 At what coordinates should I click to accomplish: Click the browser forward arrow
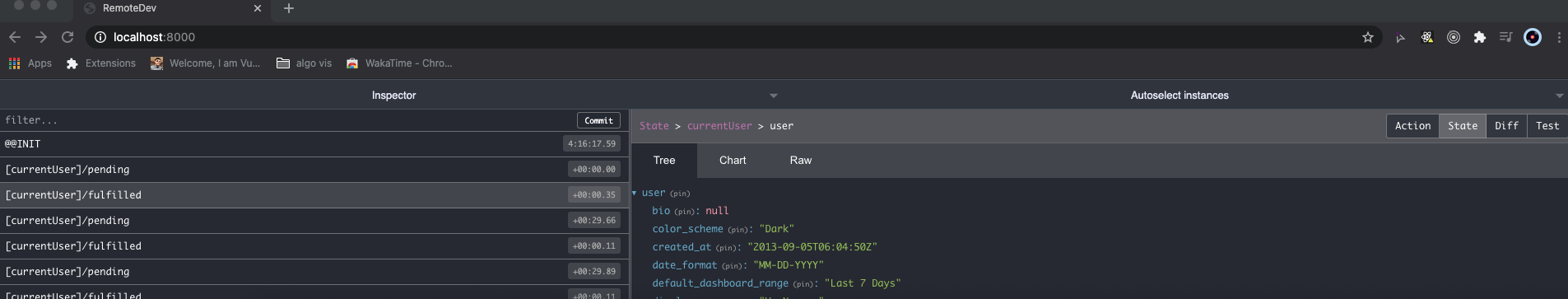click(41, 37)
